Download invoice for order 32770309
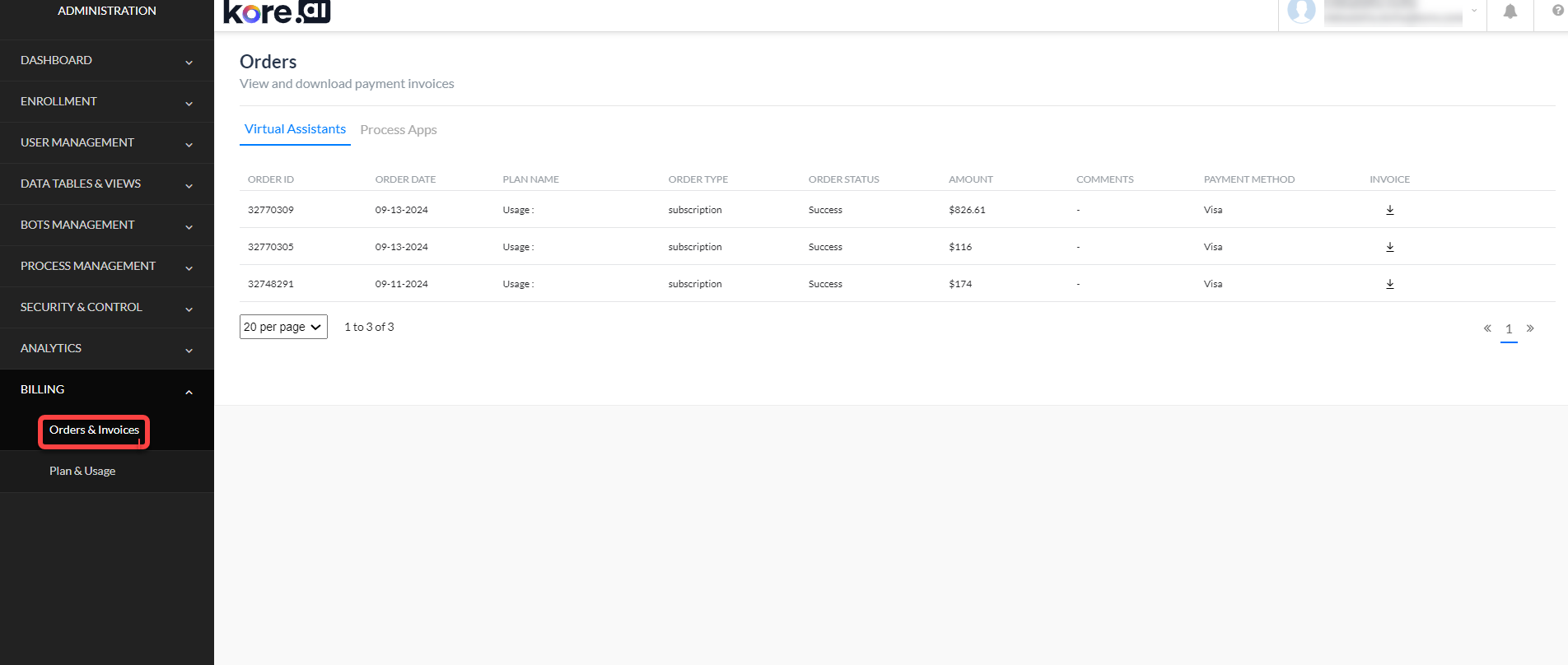The width and height of the screenshot is (1568, 665). click(1389, 210)
